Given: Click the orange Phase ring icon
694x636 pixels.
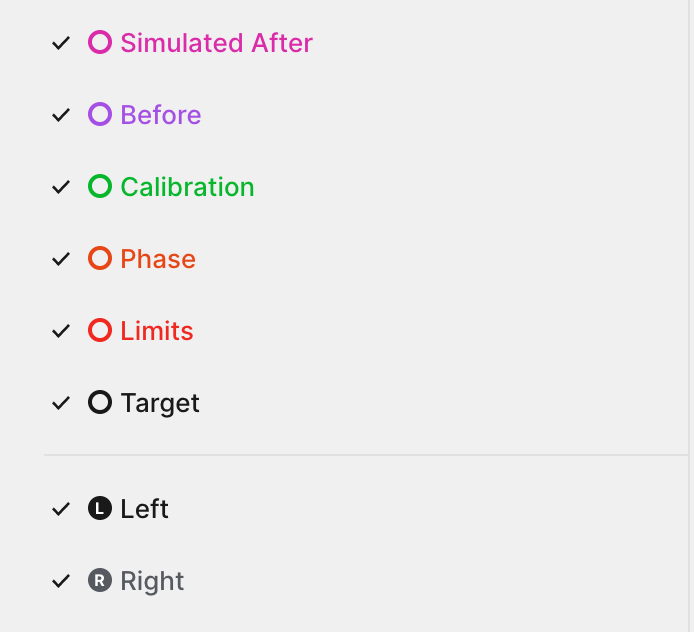Looking at the screenshot, I should tap(100, 258).
